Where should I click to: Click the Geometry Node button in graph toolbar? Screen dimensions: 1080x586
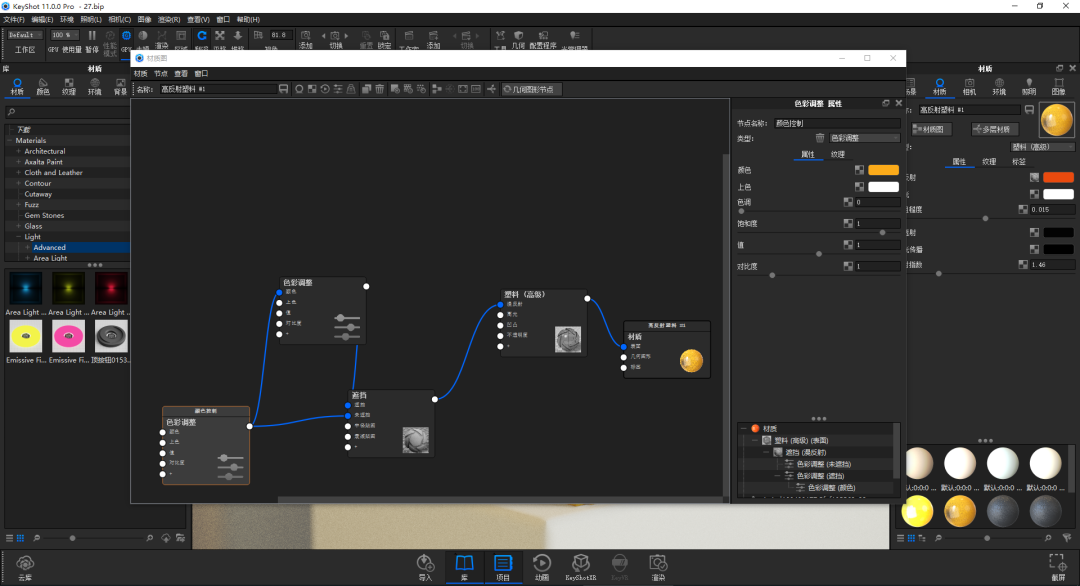[531, 89]
